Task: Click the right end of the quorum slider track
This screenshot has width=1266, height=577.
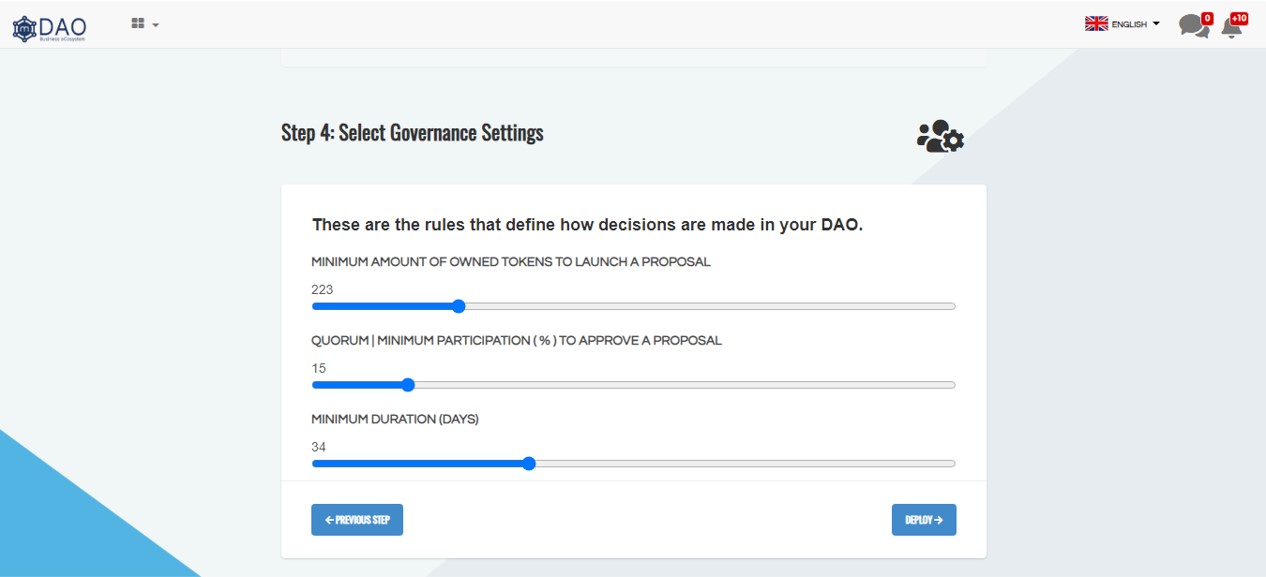Action: [950, 385]
